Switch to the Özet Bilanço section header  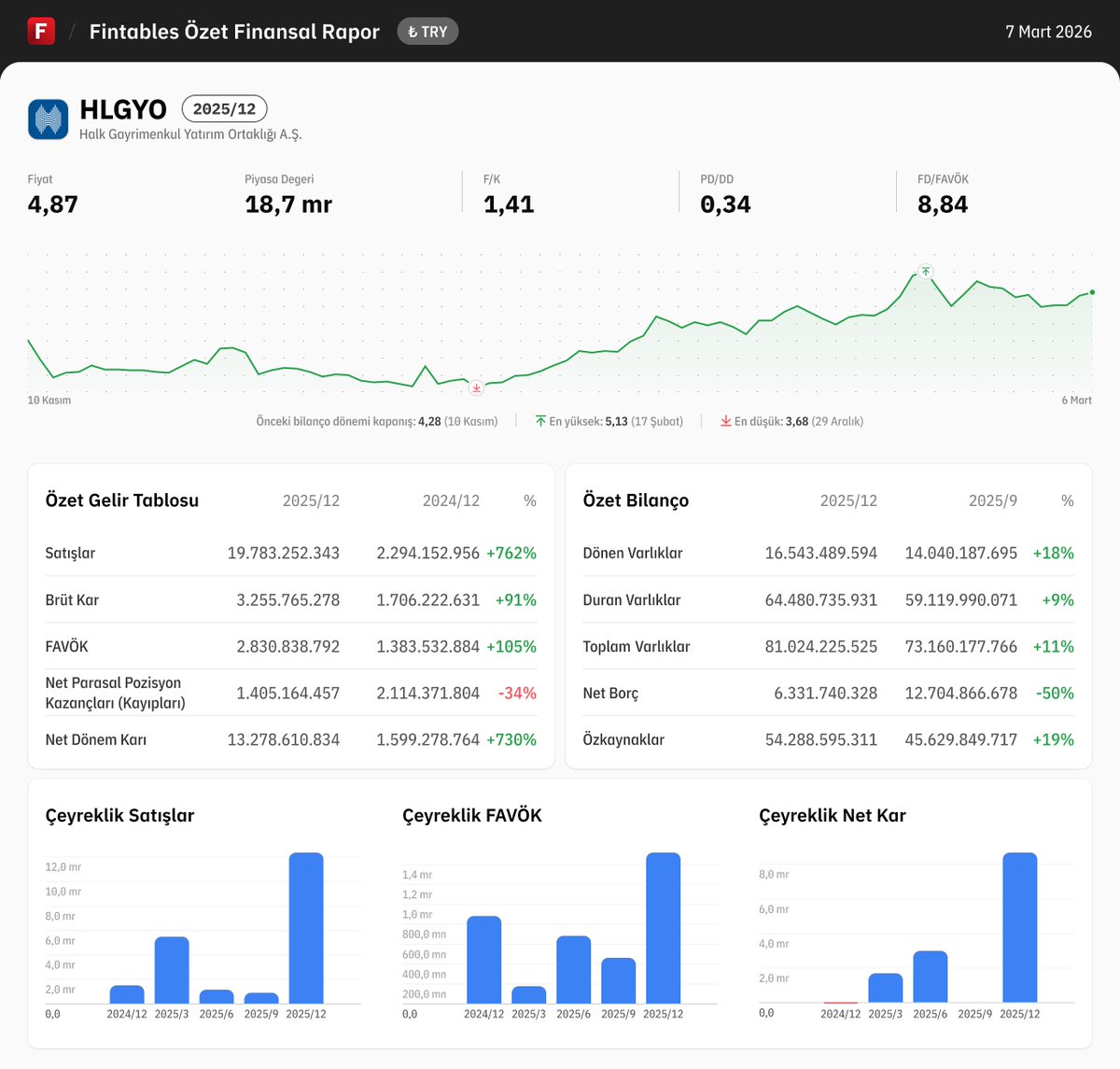coord(635,500)
